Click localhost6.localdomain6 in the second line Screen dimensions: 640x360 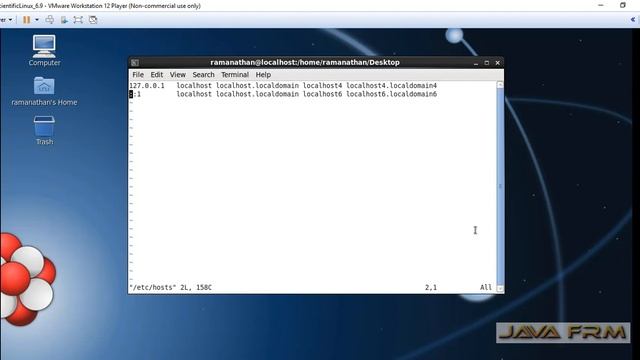click(391, 94)
